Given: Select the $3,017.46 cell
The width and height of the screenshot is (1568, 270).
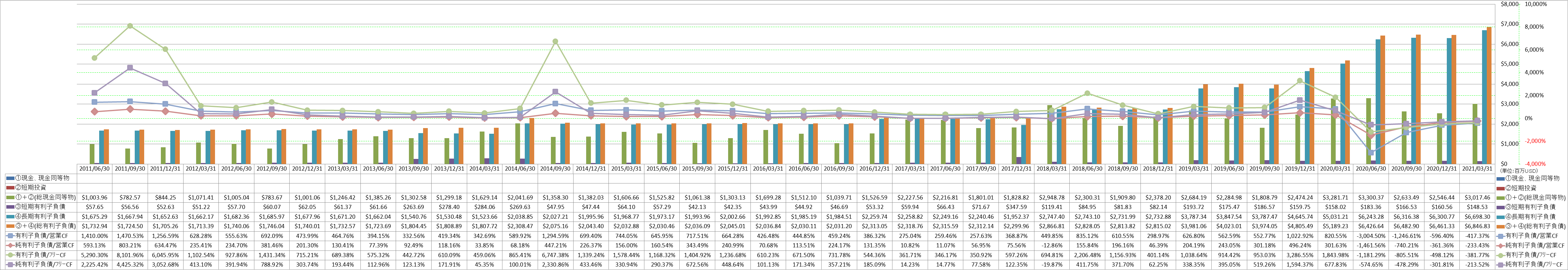Looking at the screenshot, I should tap(1477, 198).
